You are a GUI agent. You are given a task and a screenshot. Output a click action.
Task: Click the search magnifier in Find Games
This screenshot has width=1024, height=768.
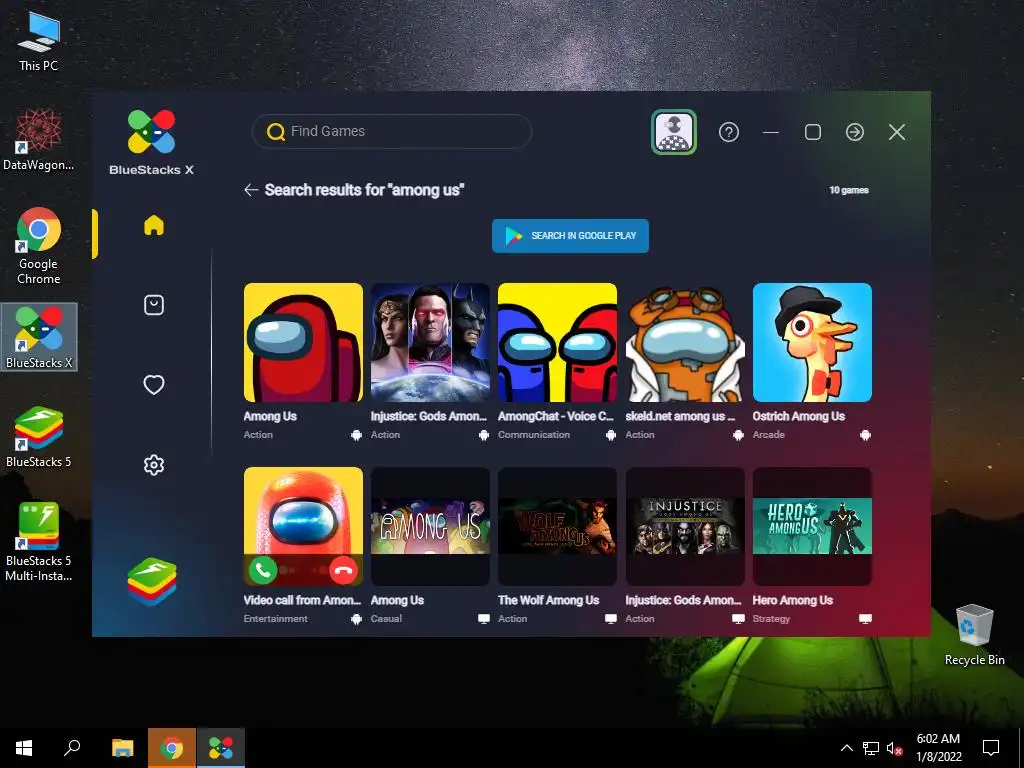coord(276,132)
